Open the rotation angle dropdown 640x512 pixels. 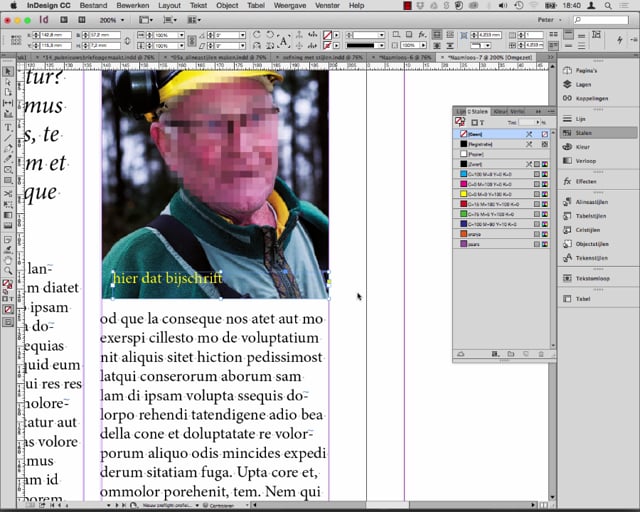point(242,35)
